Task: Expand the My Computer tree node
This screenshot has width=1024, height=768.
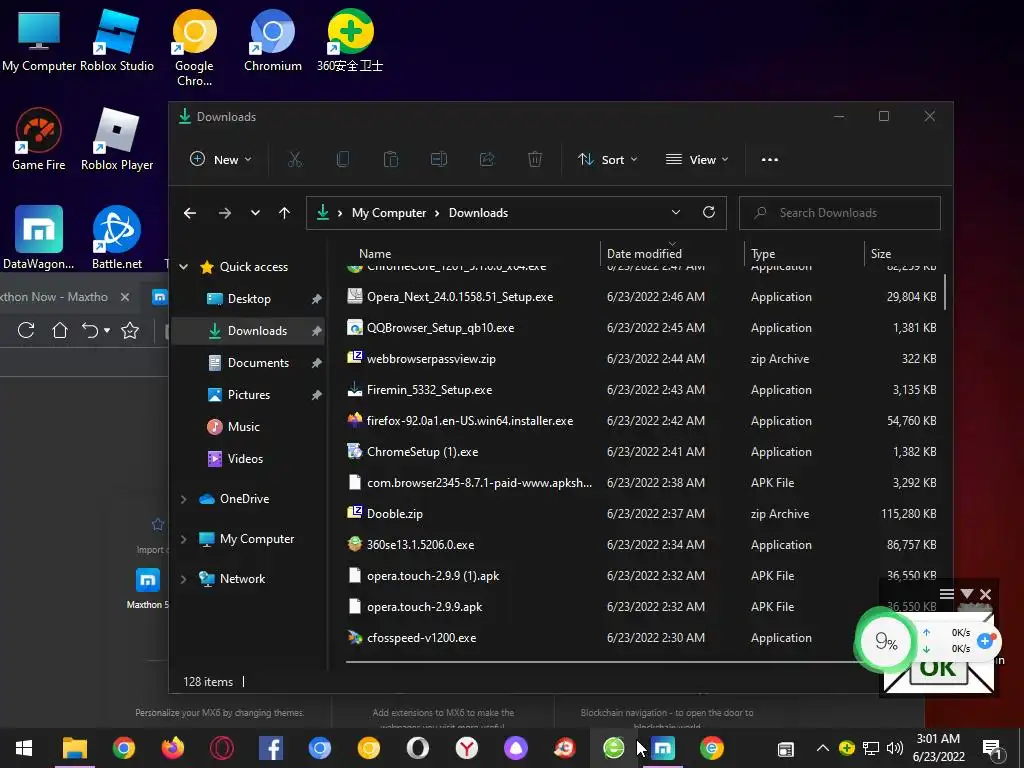Action: pos(184,539)
